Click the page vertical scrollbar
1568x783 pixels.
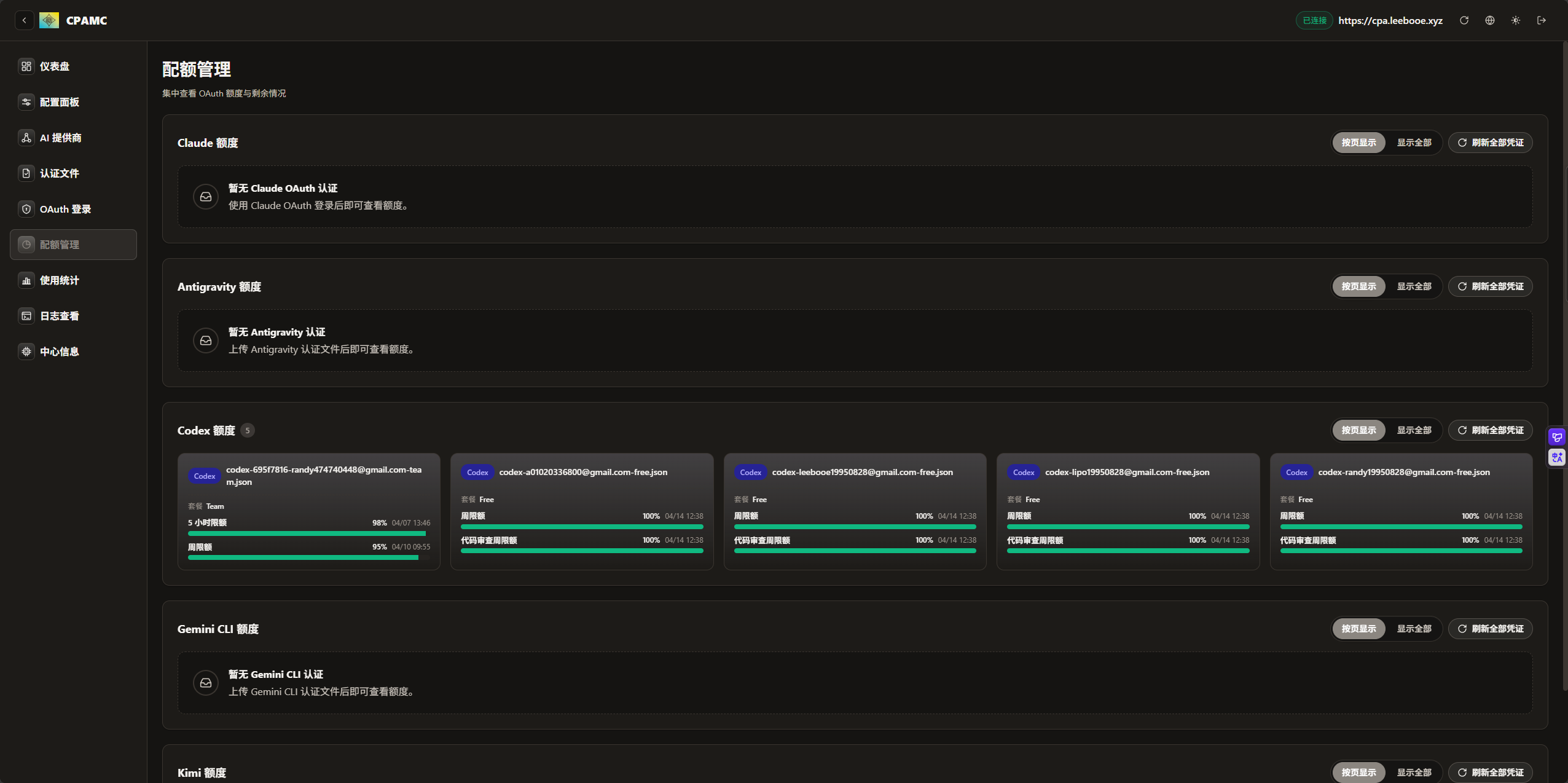coord(1565,366)
